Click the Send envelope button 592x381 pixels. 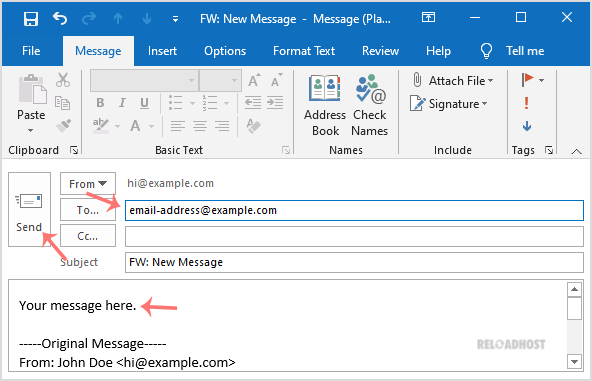[29, 210]
